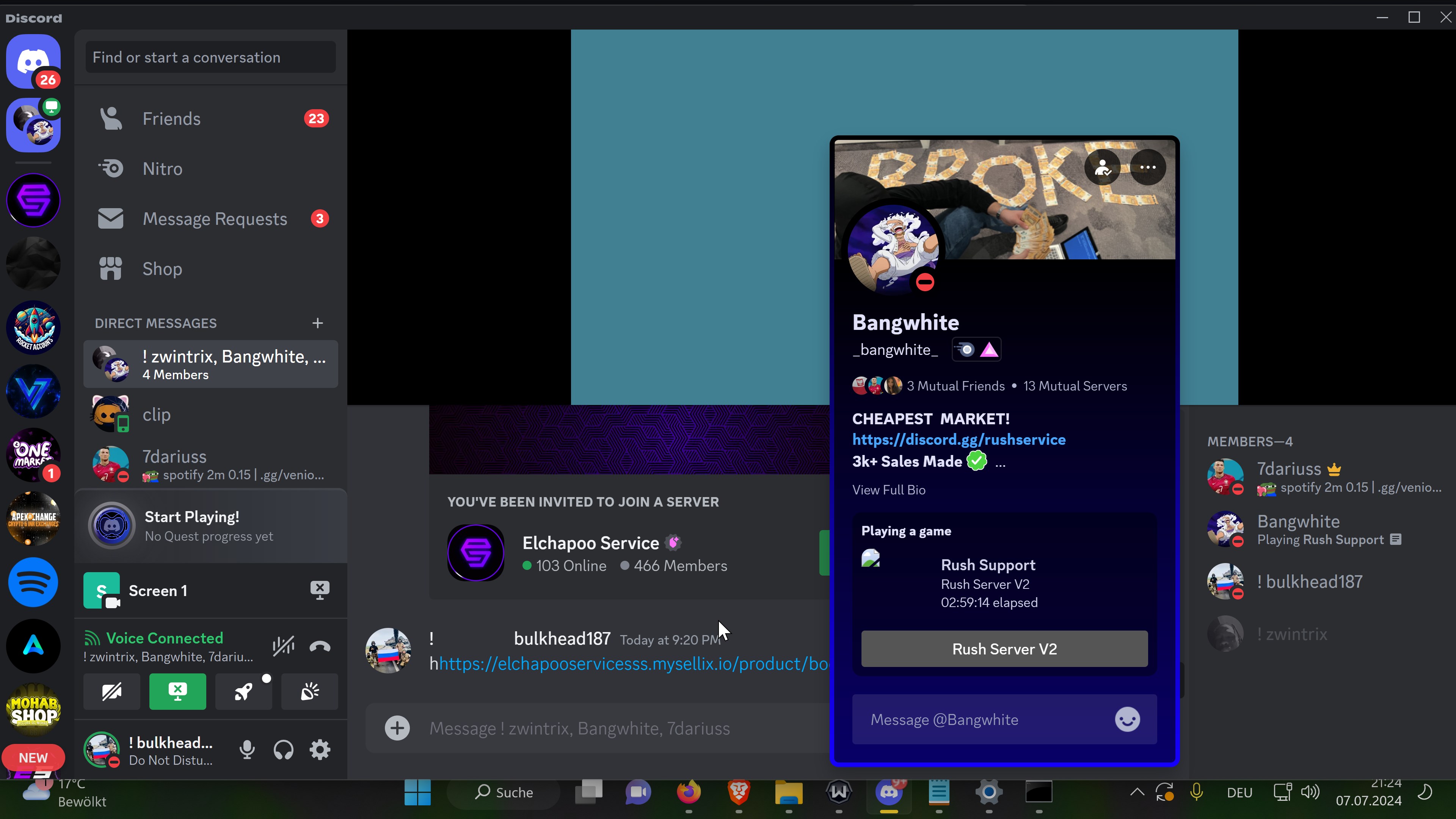Viewport: 1456px width, 819px height.
Task: Toggle headphone deafen button
Action: coord(283,750)
